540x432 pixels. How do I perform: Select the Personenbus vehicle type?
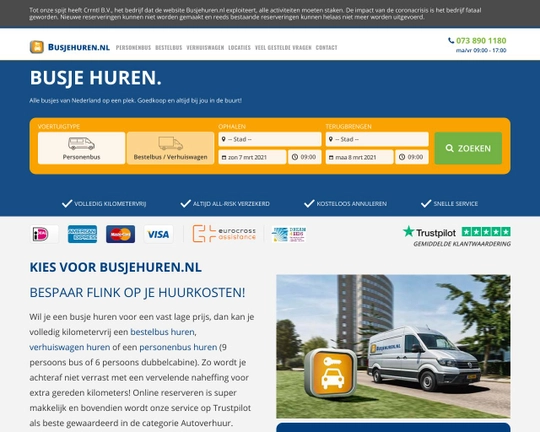(82, 148)
